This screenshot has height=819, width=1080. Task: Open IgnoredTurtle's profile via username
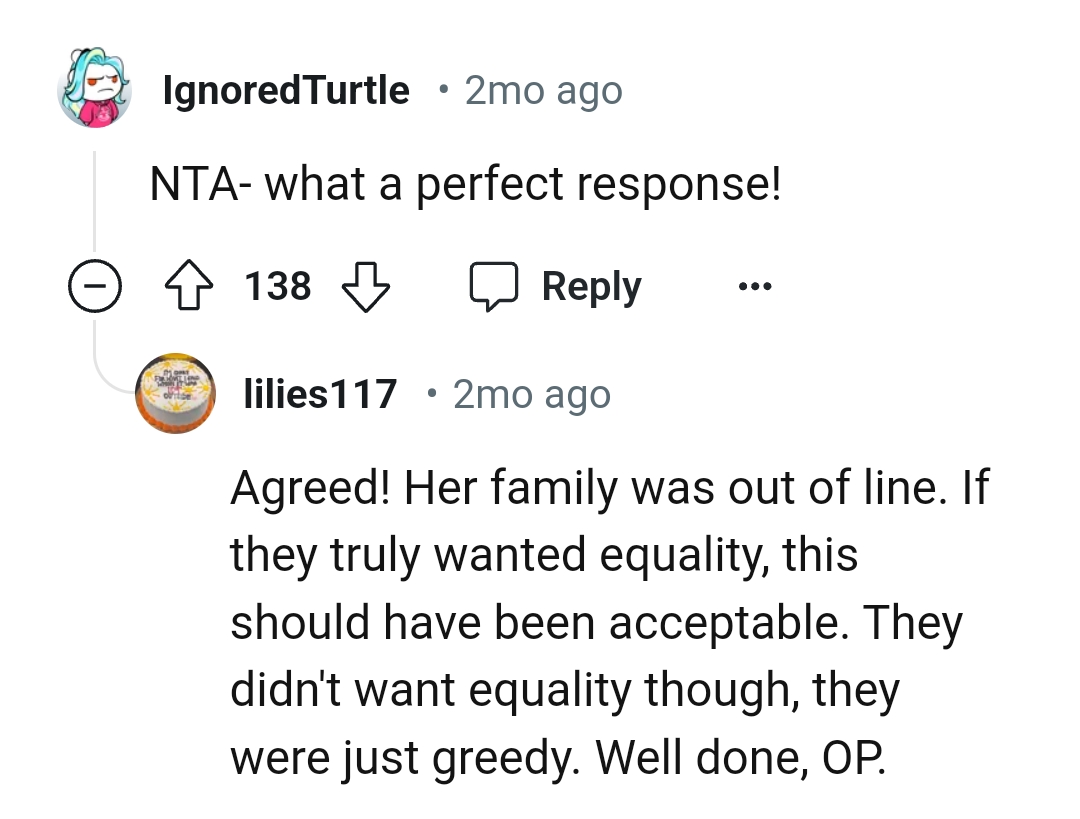click(x=285, y=89)
